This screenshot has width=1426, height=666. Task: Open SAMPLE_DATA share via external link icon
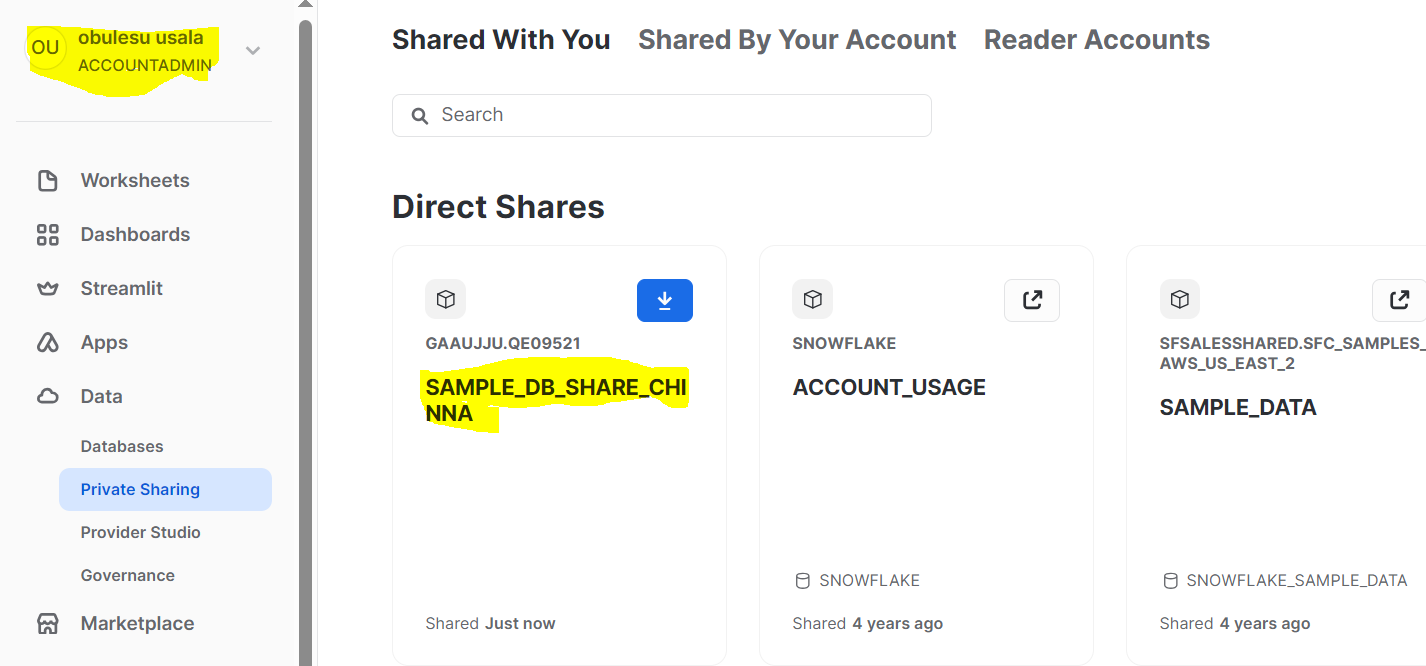1398,300
